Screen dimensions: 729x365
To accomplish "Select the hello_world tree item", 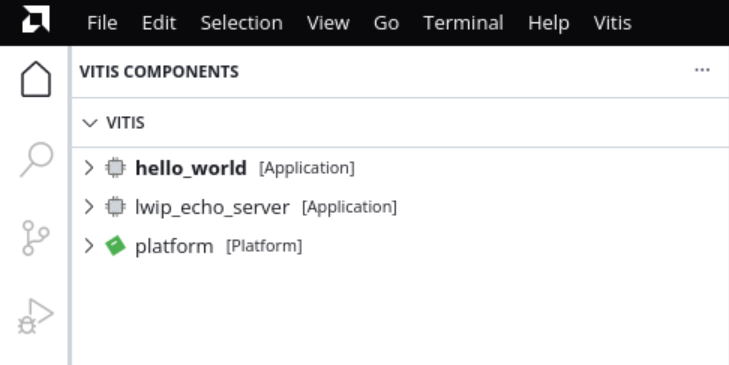I will [x=400, y=167].
